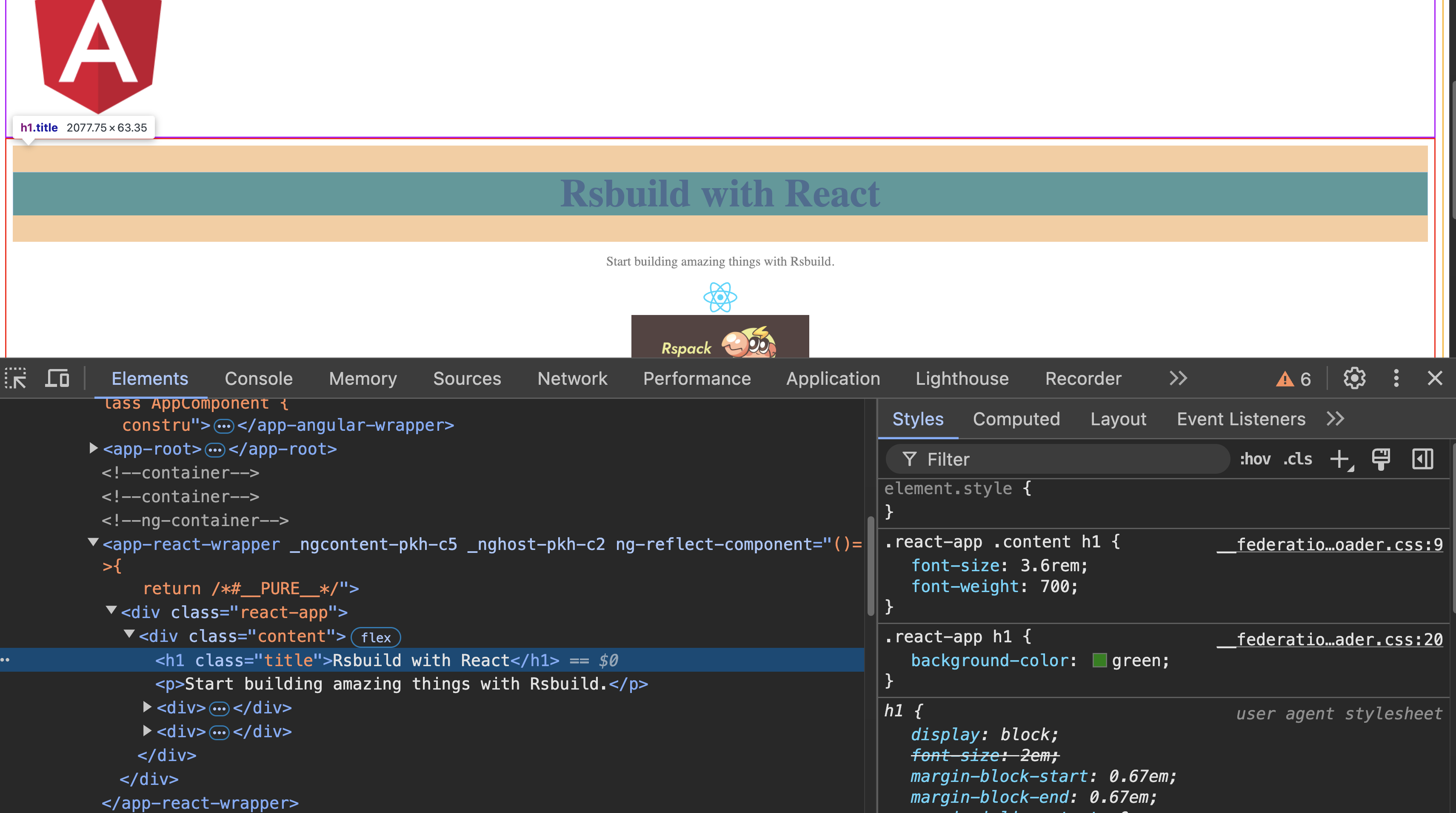Toggle element classes with .cls button

(1297, 459)
